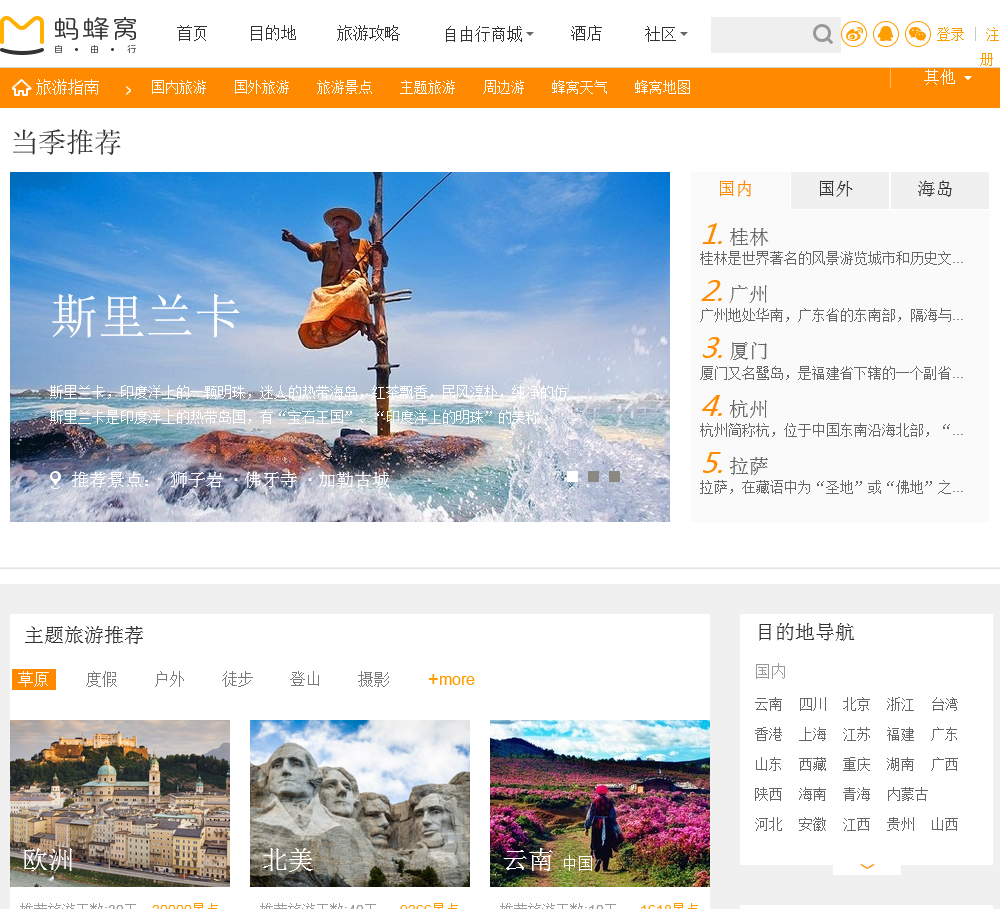The height and width of the screenshot is (909, 1000).
Task: Open the 酒店 menu item
Action: 586,33
